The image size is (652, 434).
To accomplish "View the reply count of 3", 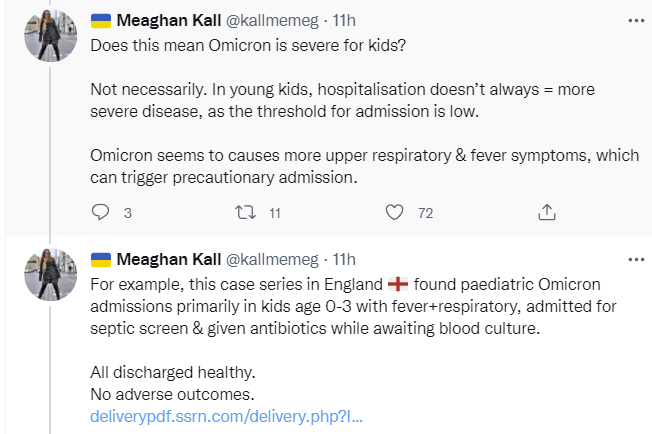I will (128, 213).
